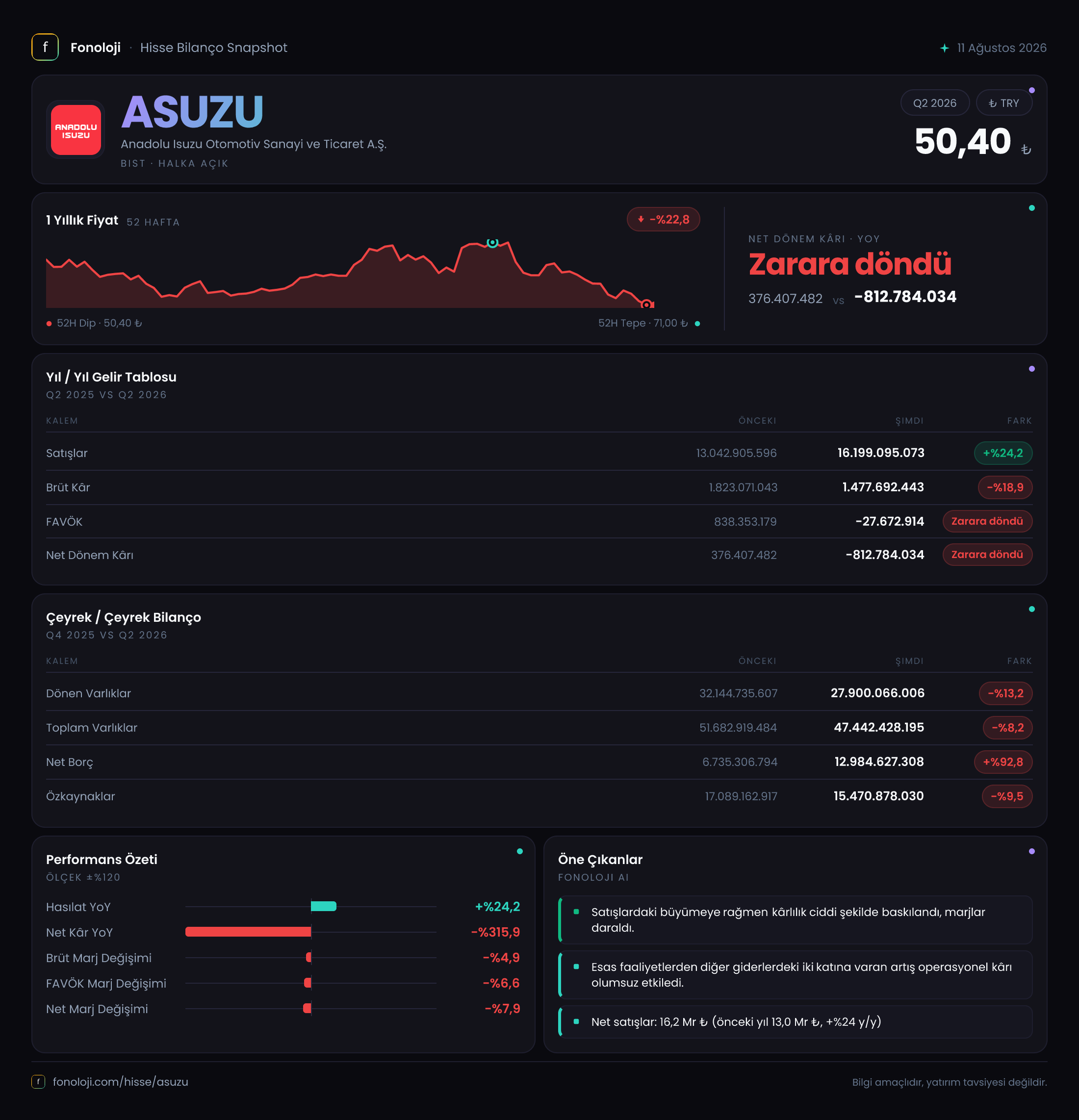The image size is (1079, 1120).
Task: Click Net Marj Değişimi -%7,9 value
Action: (x=502, y=1009)
